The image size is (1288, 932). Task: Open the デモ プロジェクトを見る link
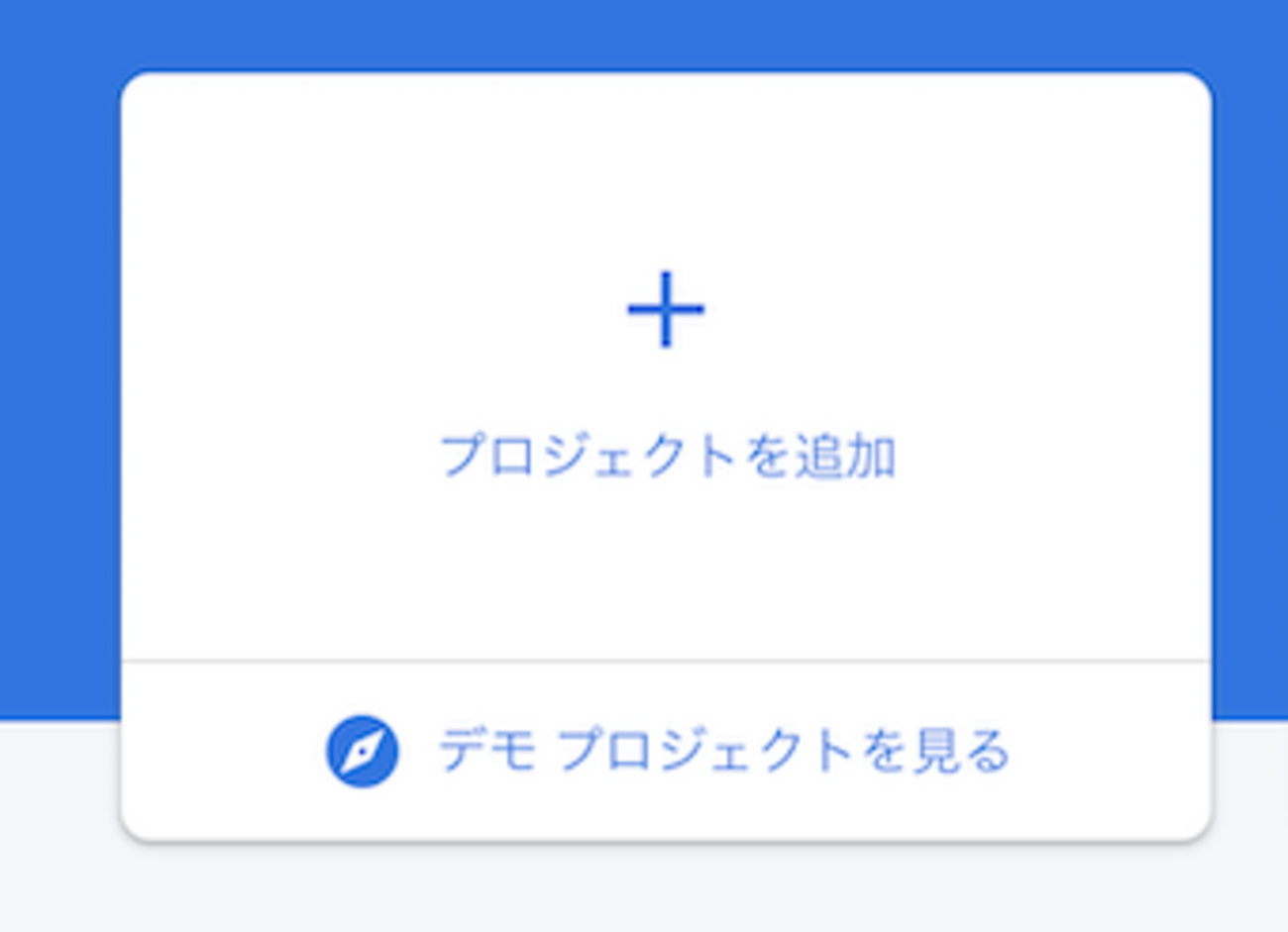click(723, 751)
